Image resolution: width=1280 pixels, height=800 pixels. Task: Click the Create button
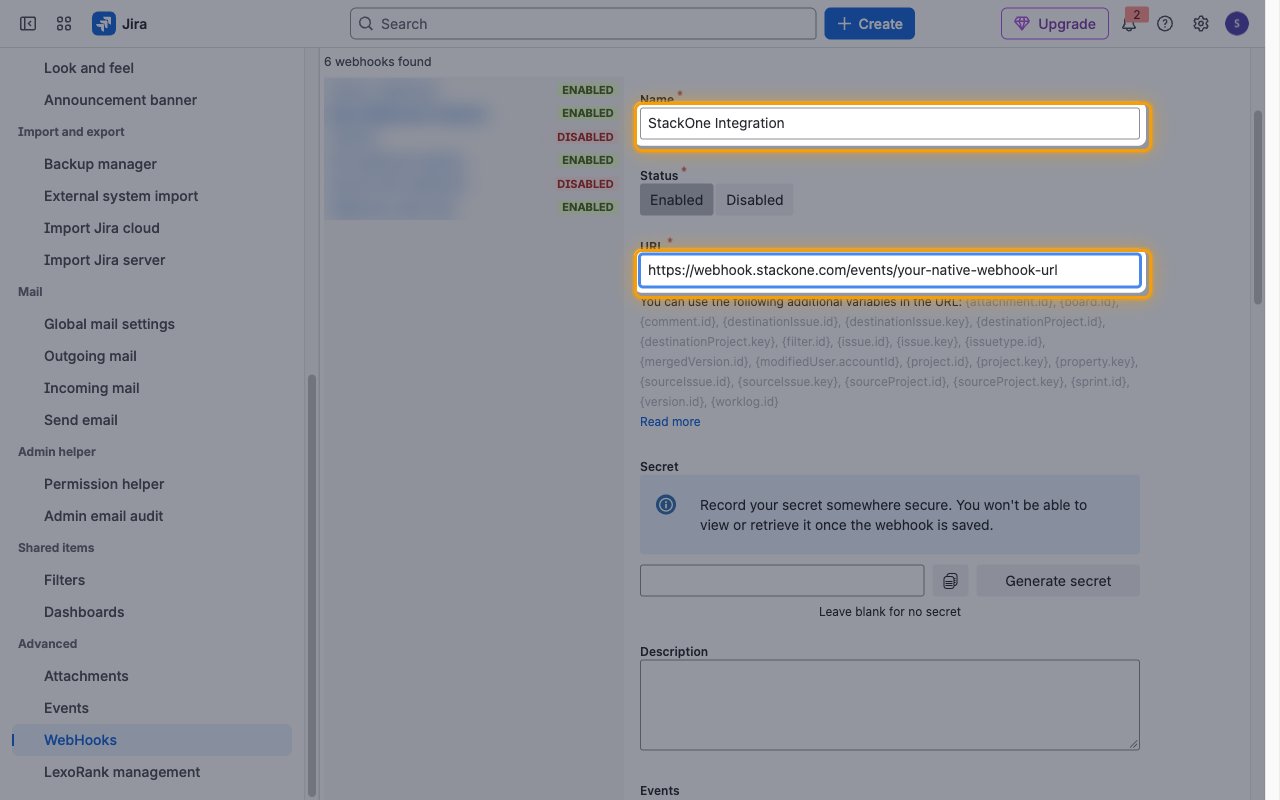point(870,24)
